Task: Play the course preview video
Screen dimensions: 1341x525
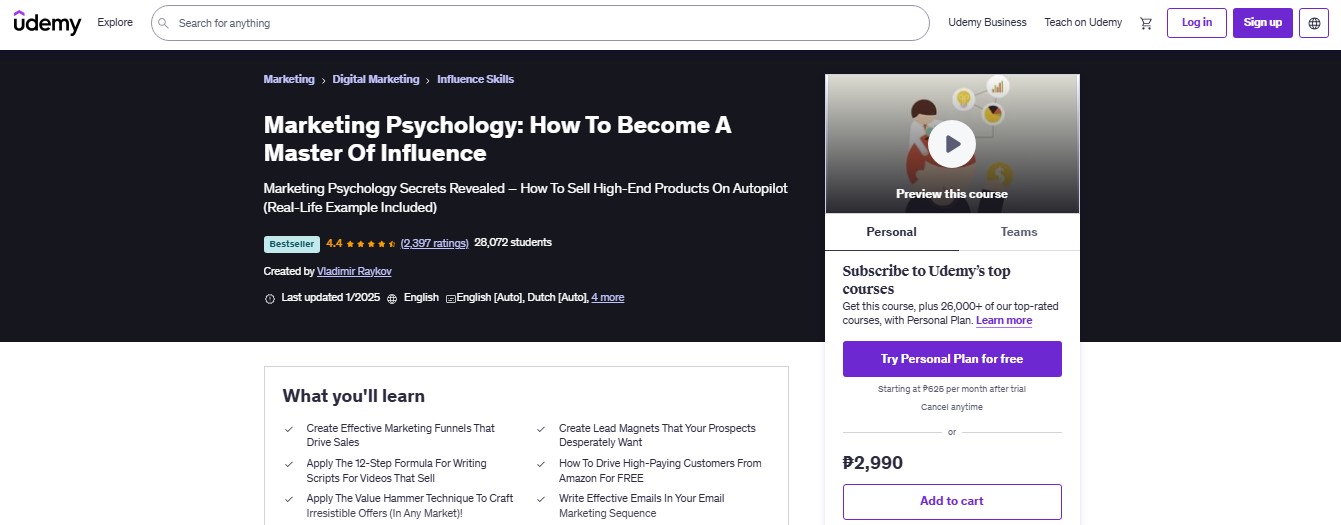Action: click(952, 145)
